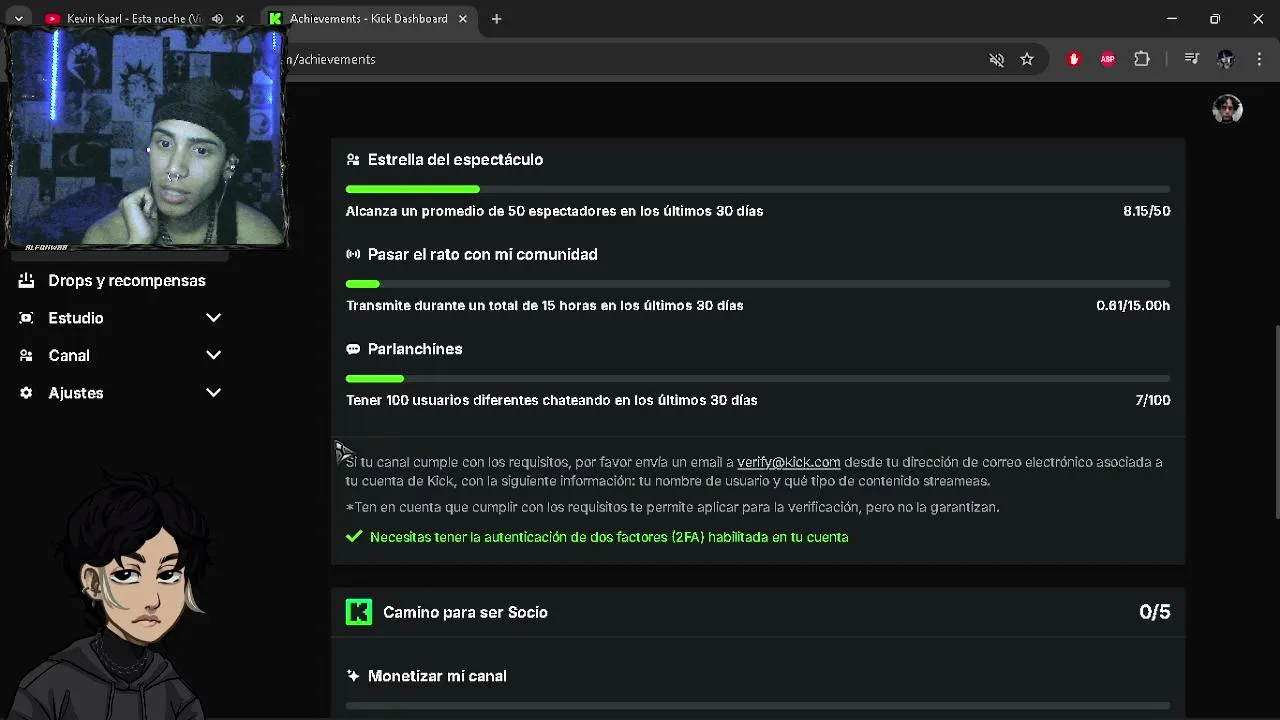1280x720 pixels.
Task: Switch to the Kevin Kaarl YouTube tab
Action: click(130, 19)
